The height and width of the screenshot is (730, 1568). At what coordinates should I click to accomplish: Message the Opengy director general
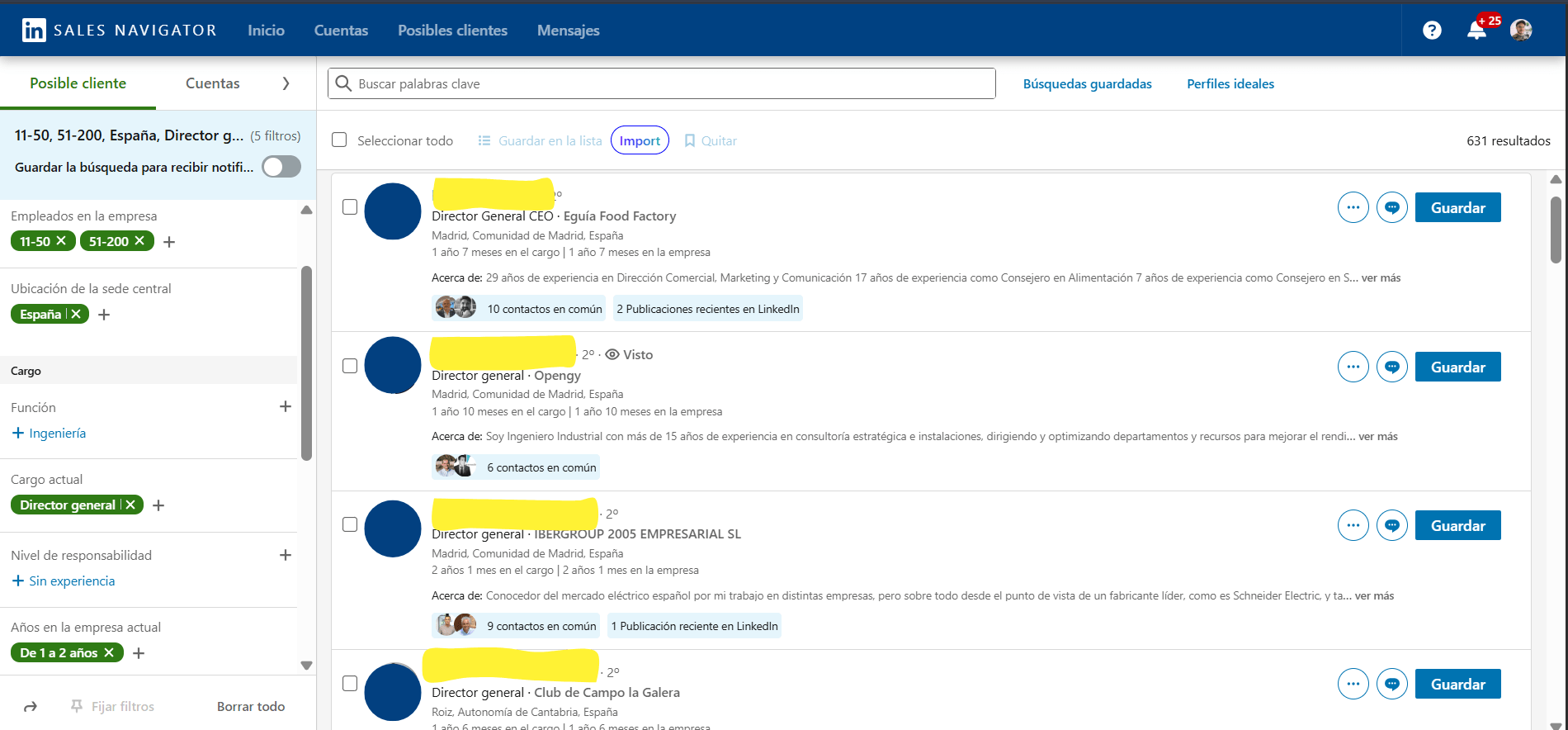coord(1391,367)
